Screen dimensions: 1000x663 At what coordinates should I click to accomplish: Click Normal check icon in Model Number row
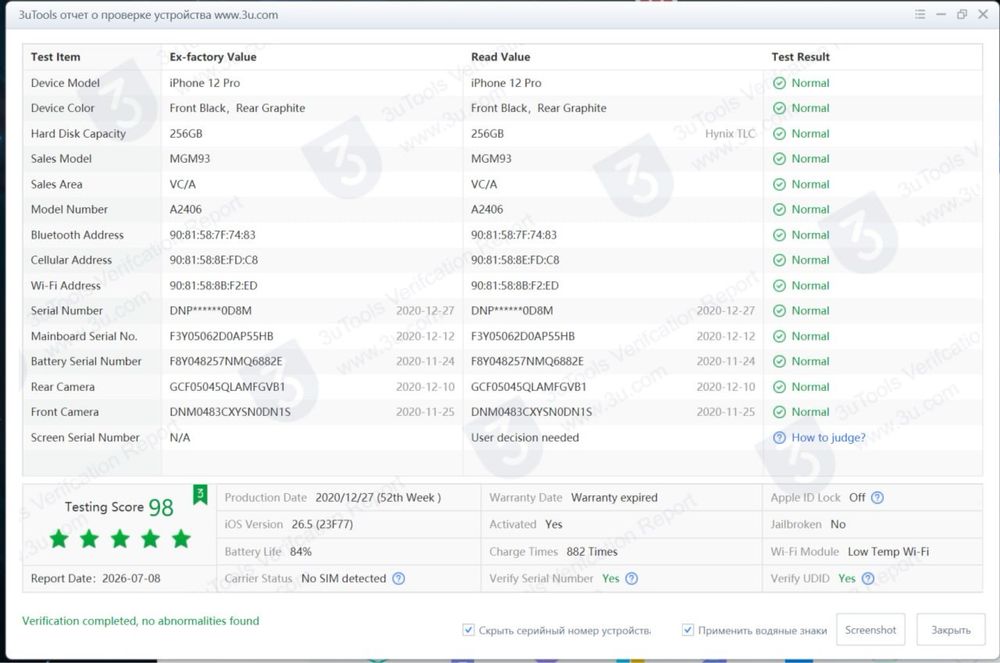779,209
